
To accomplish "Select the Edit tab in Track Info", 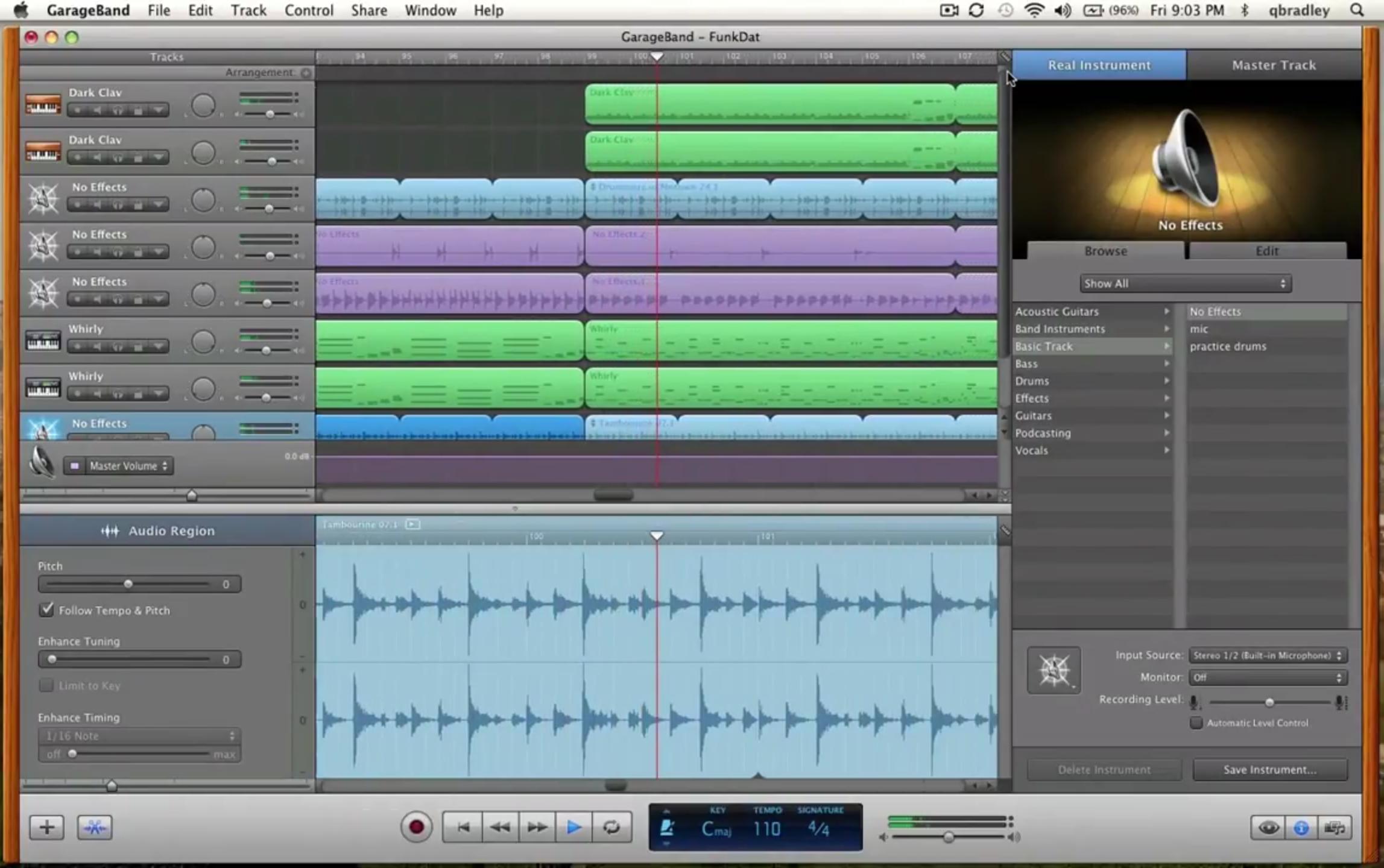I will 1266,251.
